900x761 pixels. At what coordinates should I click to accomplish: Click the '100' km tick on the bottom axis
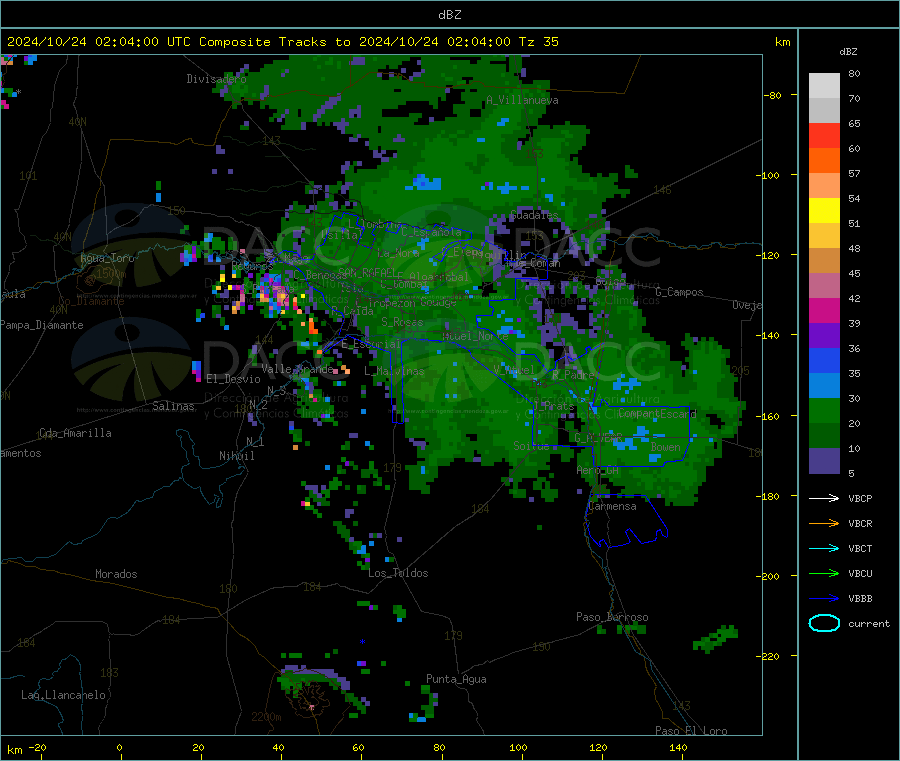[518, 747]
